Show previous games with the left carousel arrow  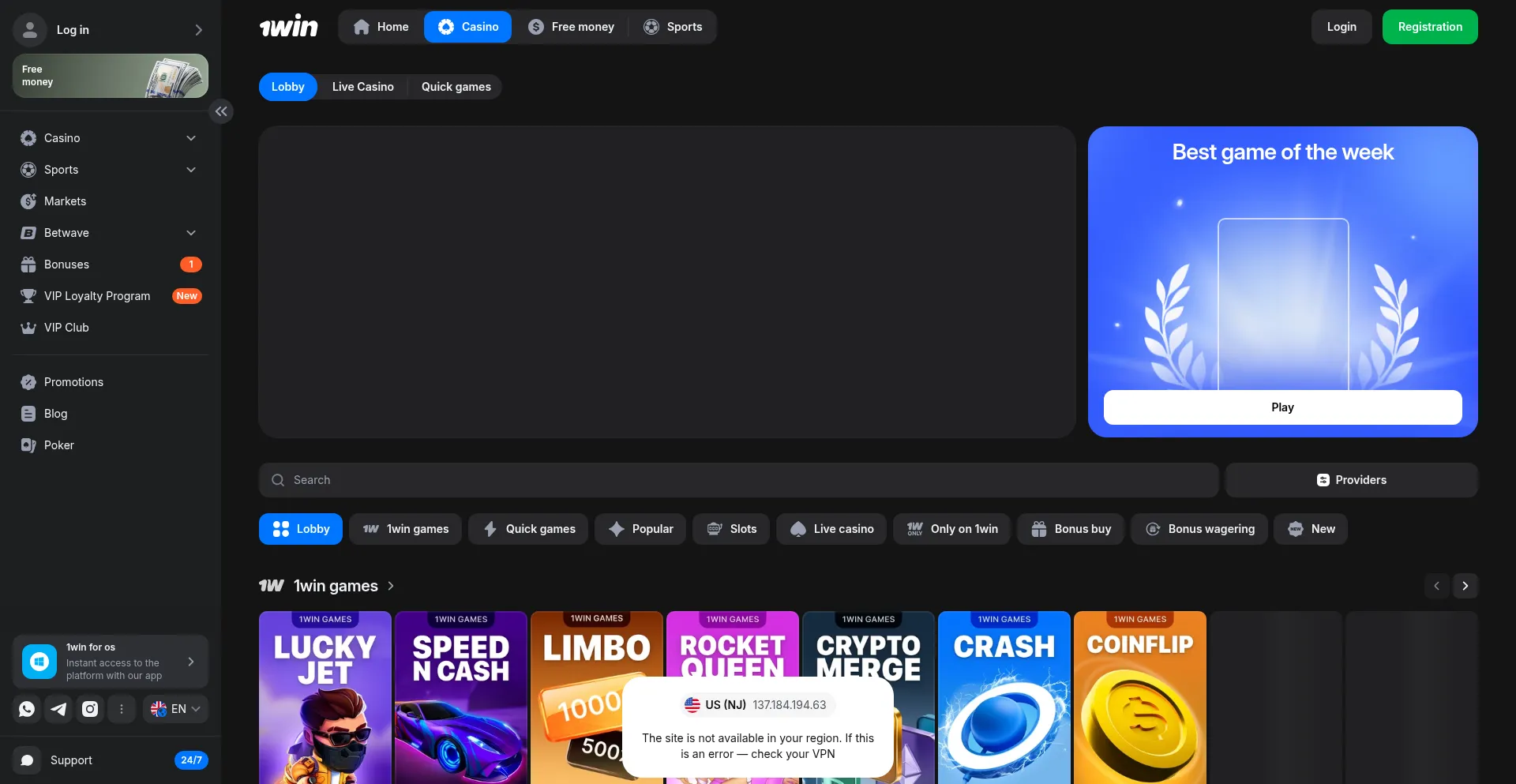[1437, 586]
